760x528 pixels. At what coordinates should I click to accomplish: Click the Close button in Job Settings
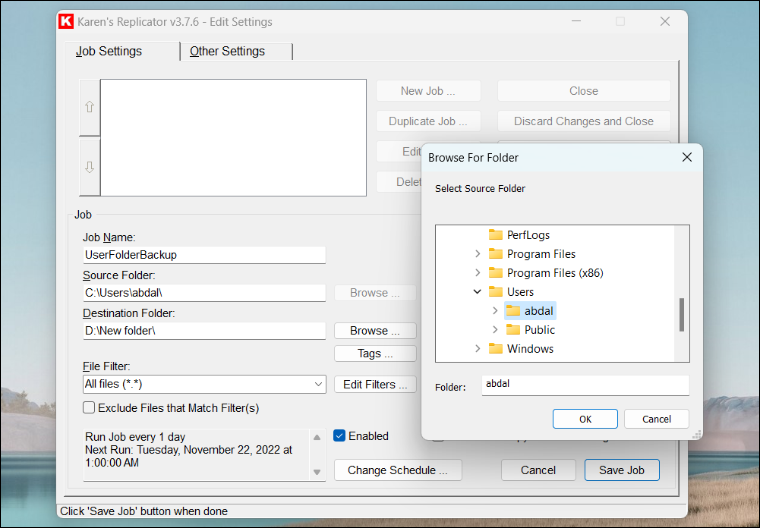pos(584,91)
